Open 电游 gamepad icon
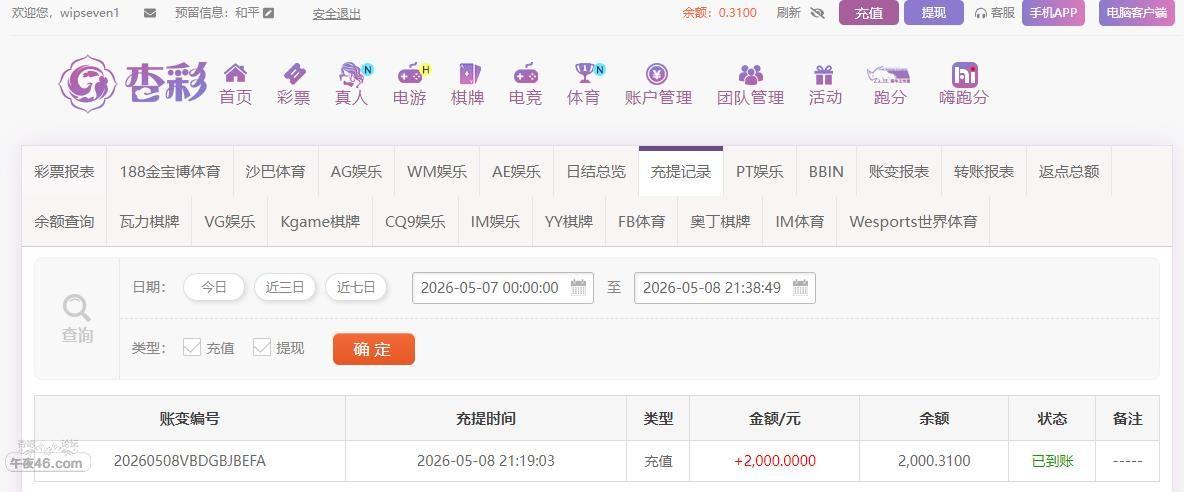The image size is (1184, 492). (x=410, y=73)
